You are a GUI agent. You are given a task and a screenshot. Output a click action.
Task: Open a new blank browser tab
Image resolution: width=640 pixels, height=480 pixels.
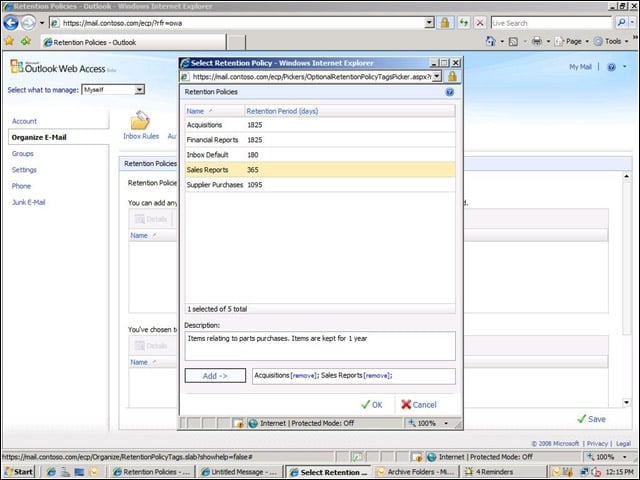[236, 42]
